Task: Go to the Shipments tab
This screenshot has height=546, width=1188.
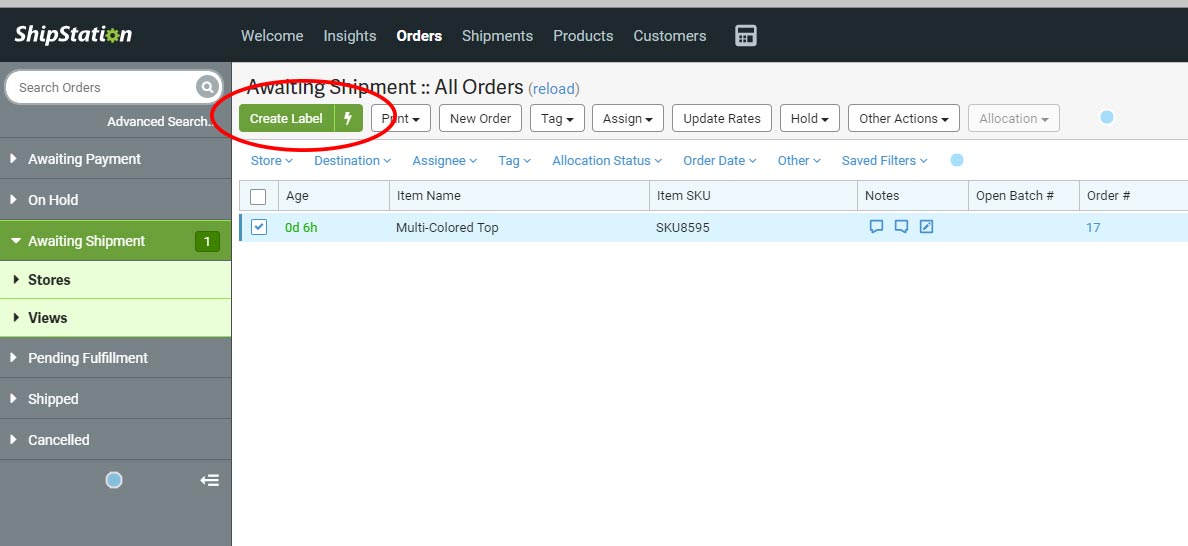Action: (497, 36)
